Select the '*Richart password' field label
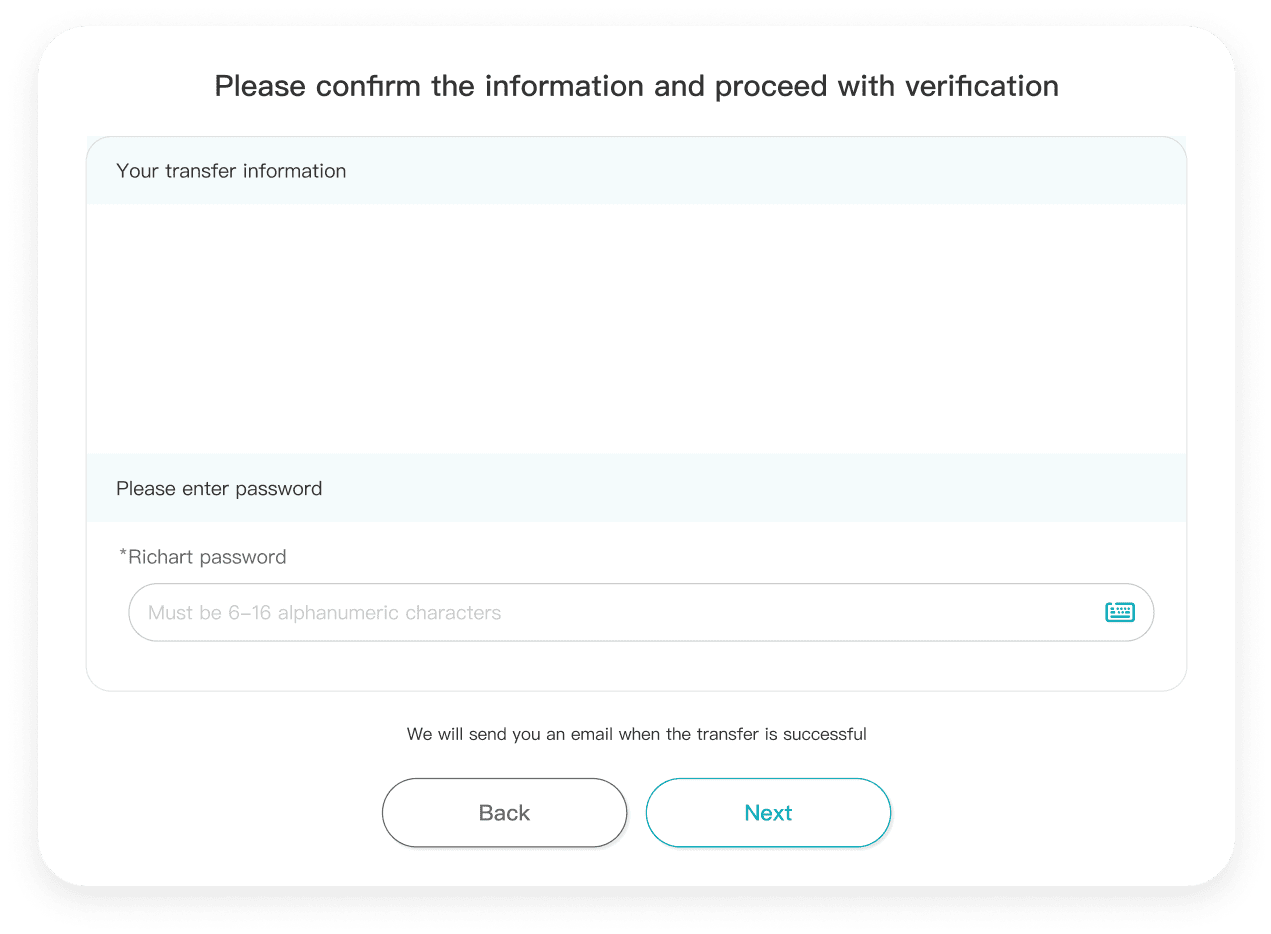Viewport: 1271px width, 934px height. (x=203, y=557)
